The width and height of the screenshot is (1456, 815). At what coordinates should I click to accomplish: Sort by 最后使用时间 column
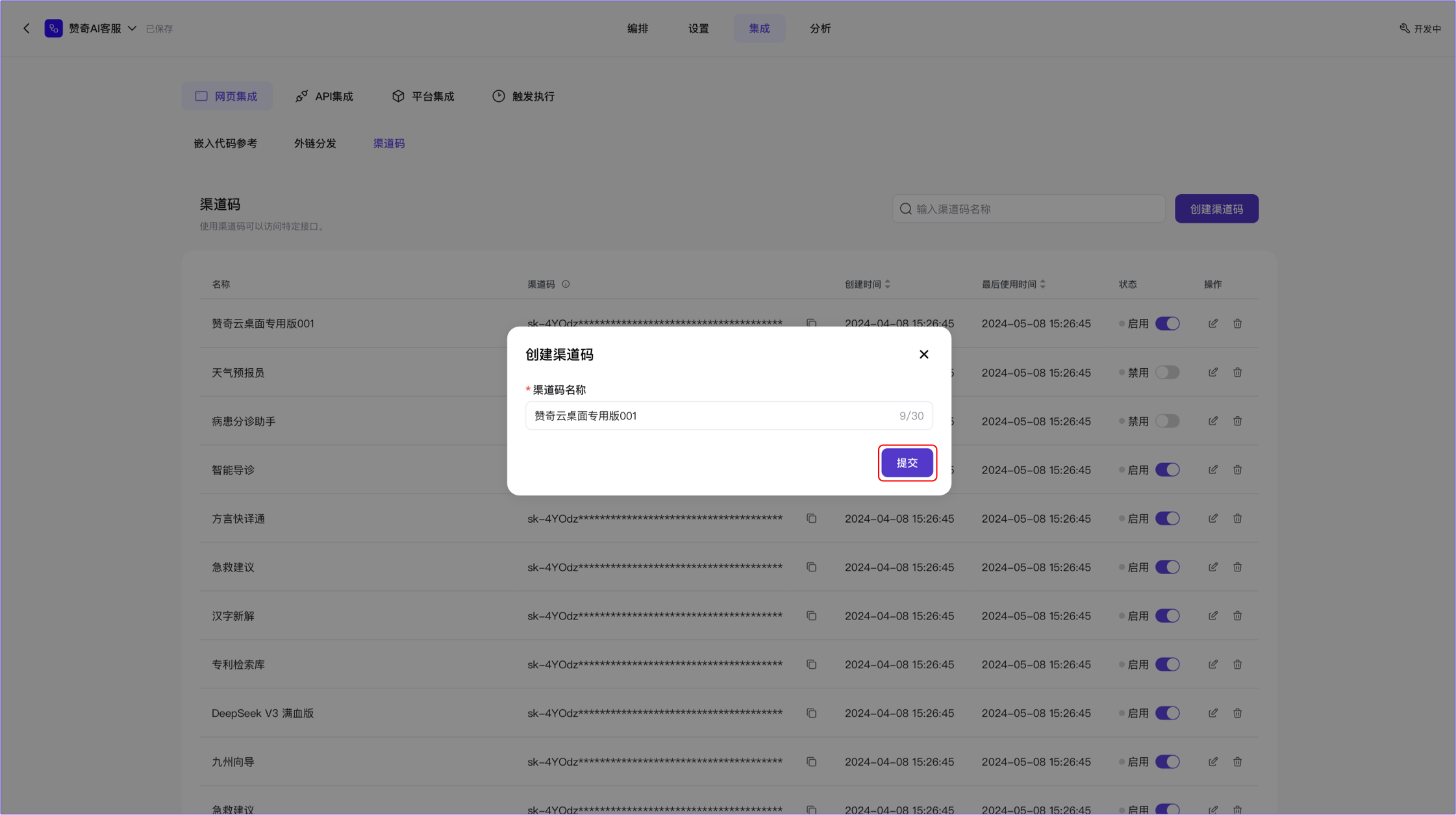[x=1042, y=284]
